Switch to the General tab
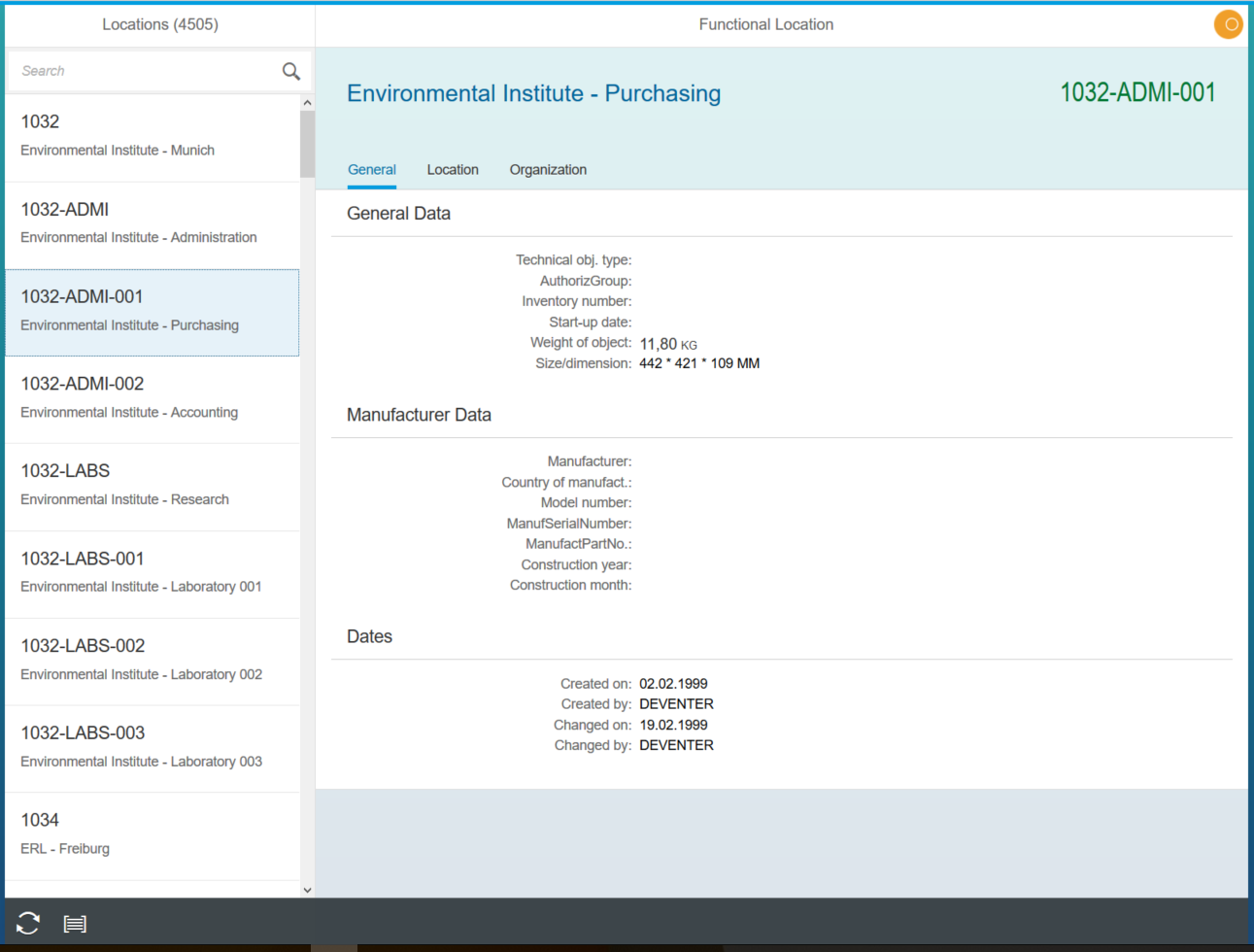Image resolution: width=1254 pixels, height=952 pixels. [372, 170]
